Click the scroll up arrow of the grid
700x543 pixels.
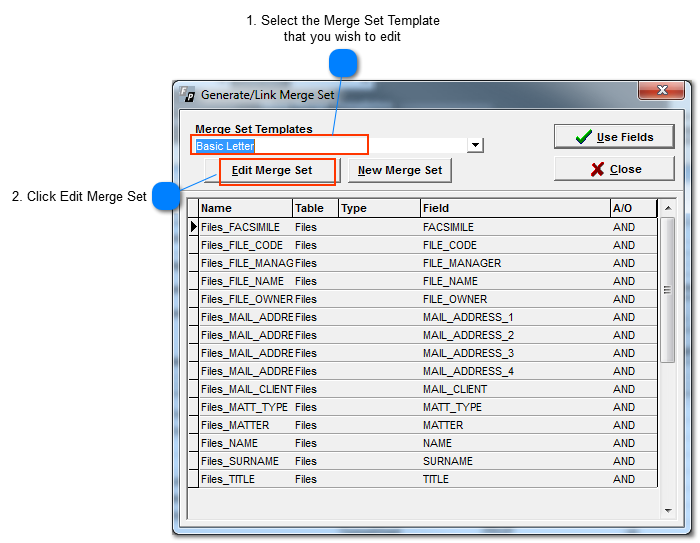668,208
